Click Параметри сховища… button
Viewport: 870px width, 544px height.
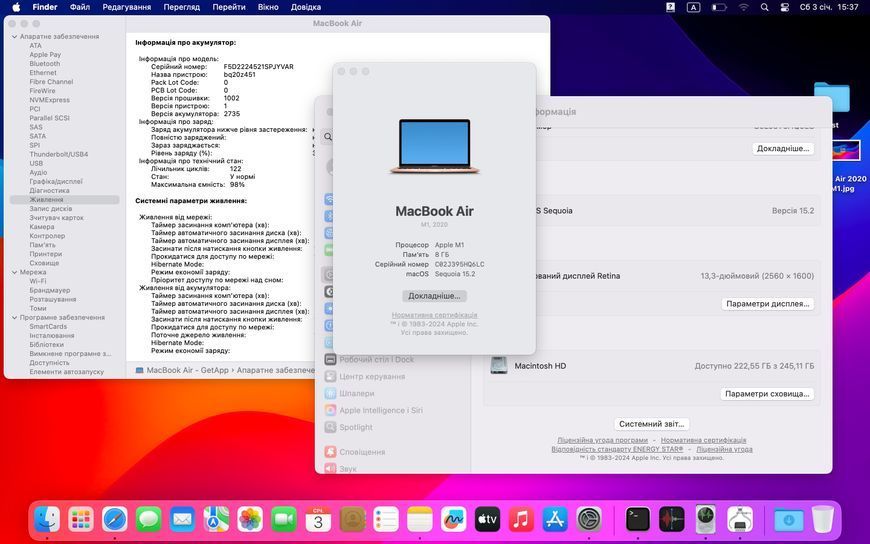pyautogui.click(x=767, y=394)
